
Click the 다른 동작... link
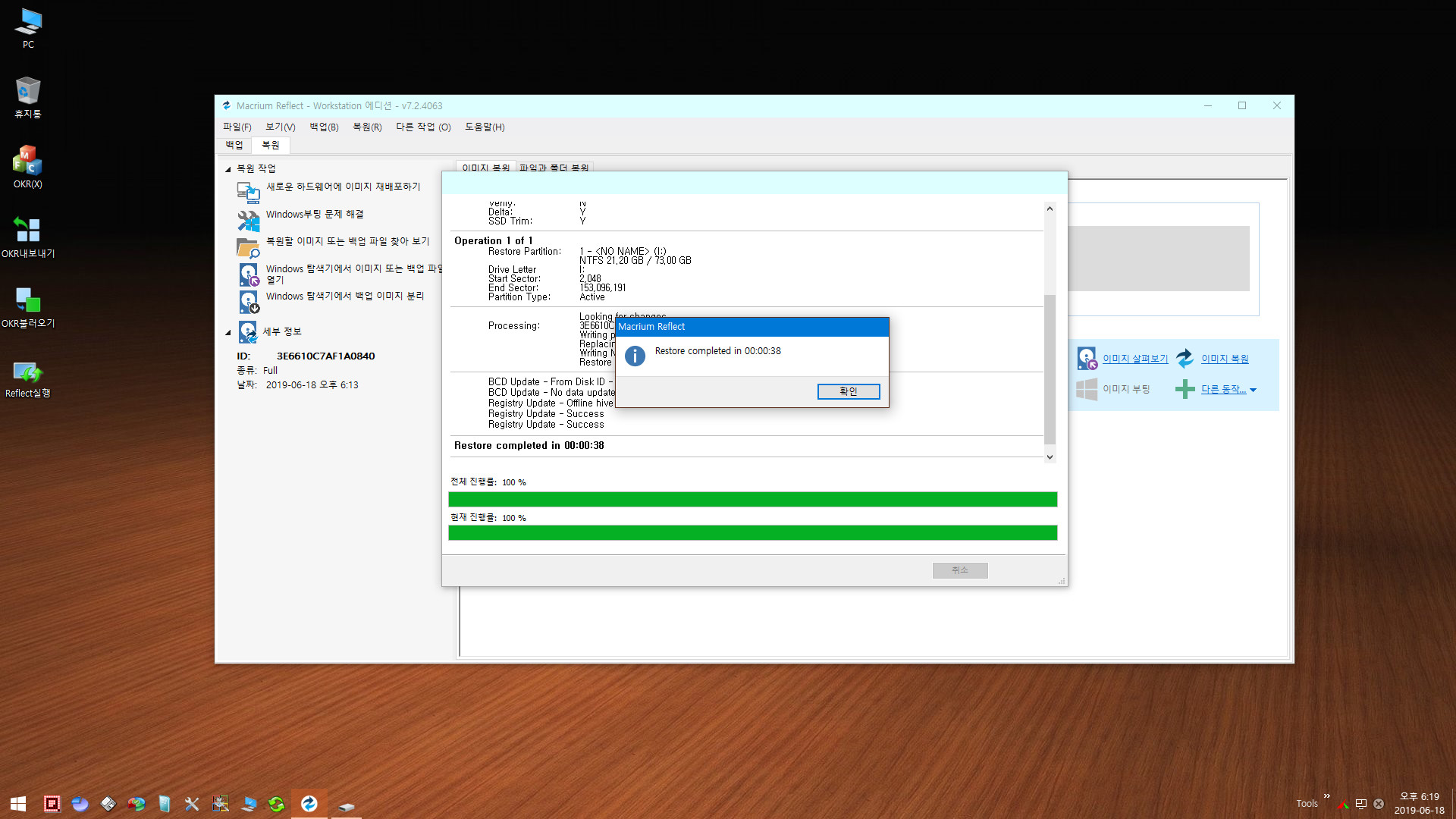point(1223,389)
